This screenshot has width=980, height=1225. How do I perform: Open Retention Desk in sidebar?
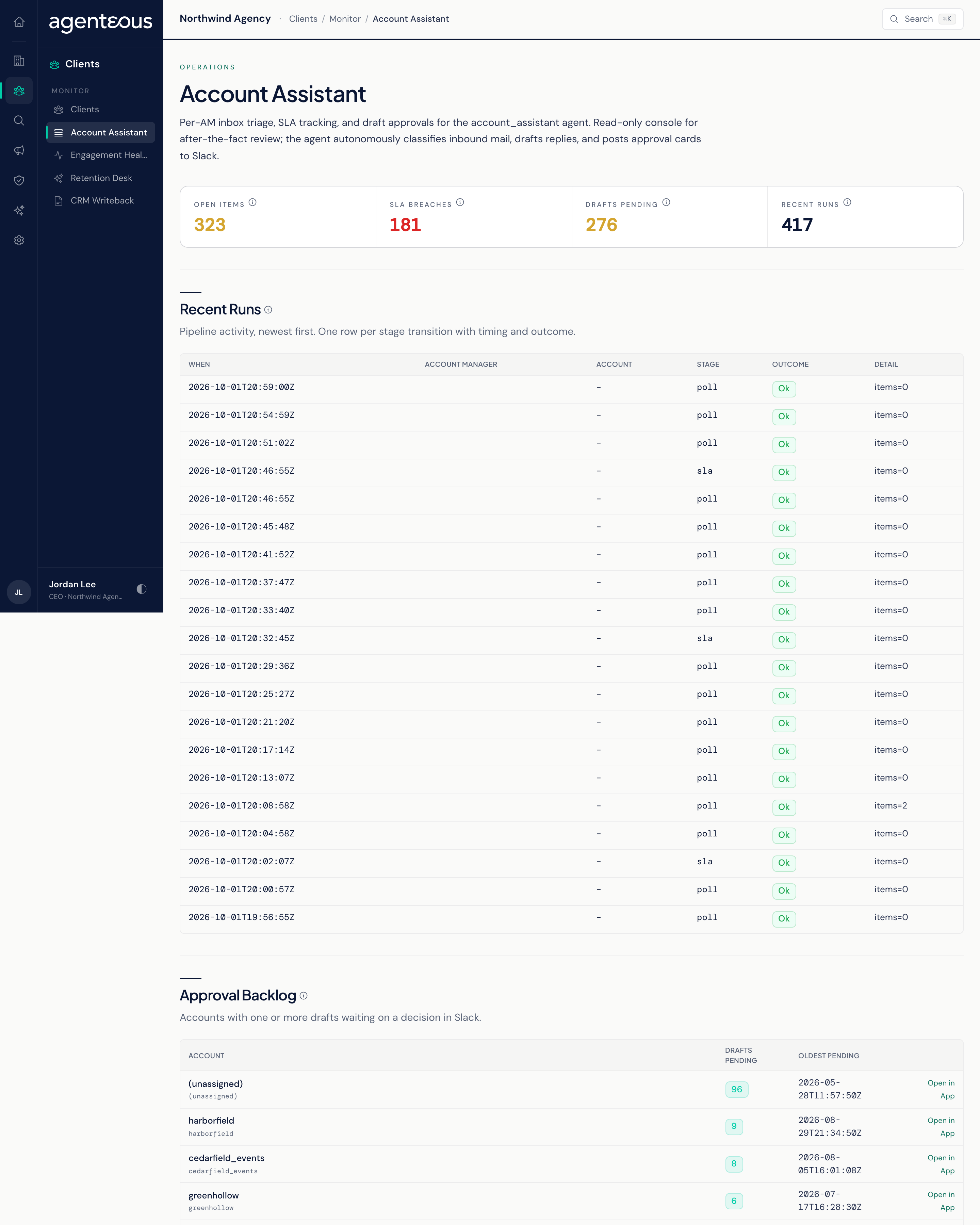click(101, 178)
